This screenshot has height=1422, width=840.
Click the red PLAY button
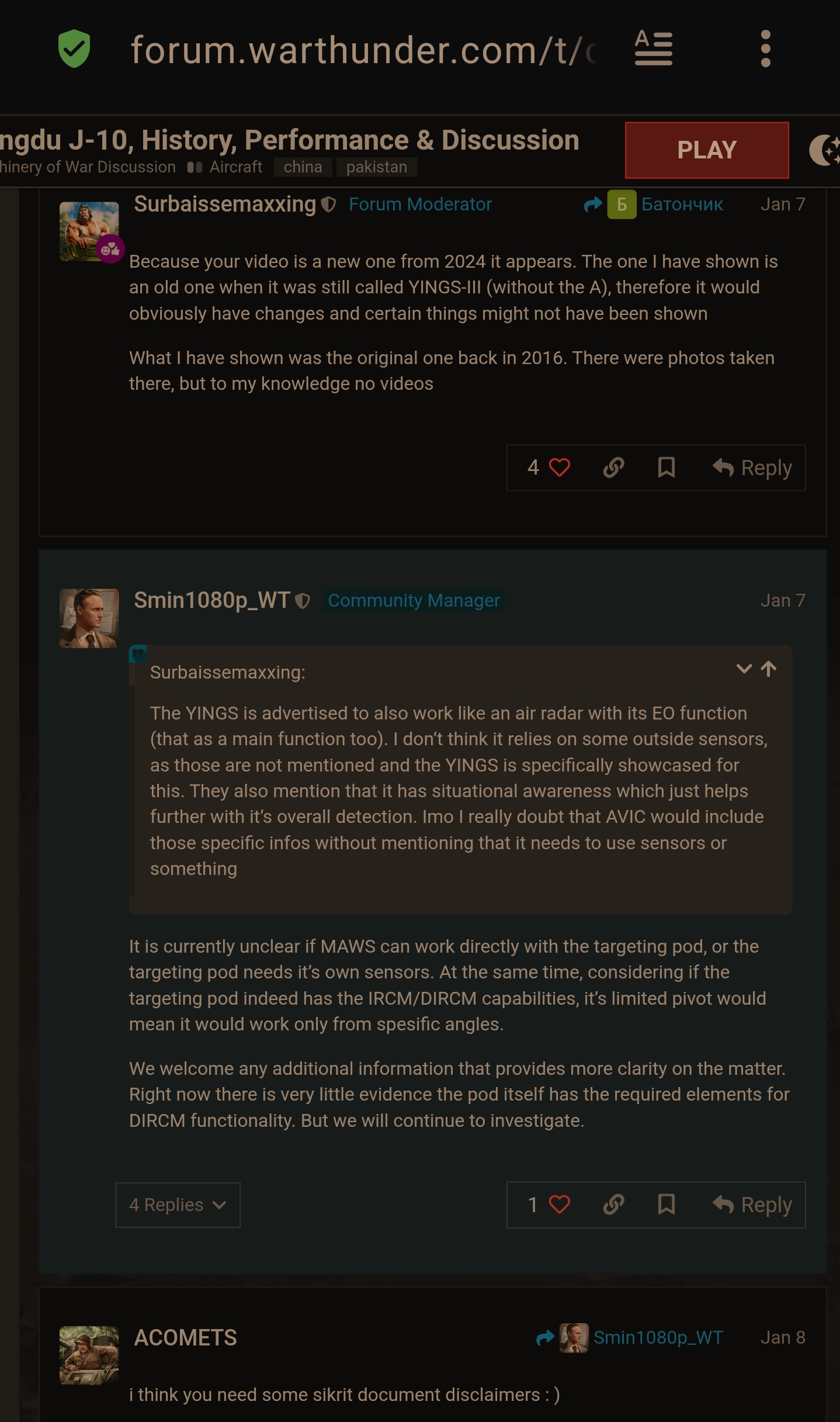(706, 150)
